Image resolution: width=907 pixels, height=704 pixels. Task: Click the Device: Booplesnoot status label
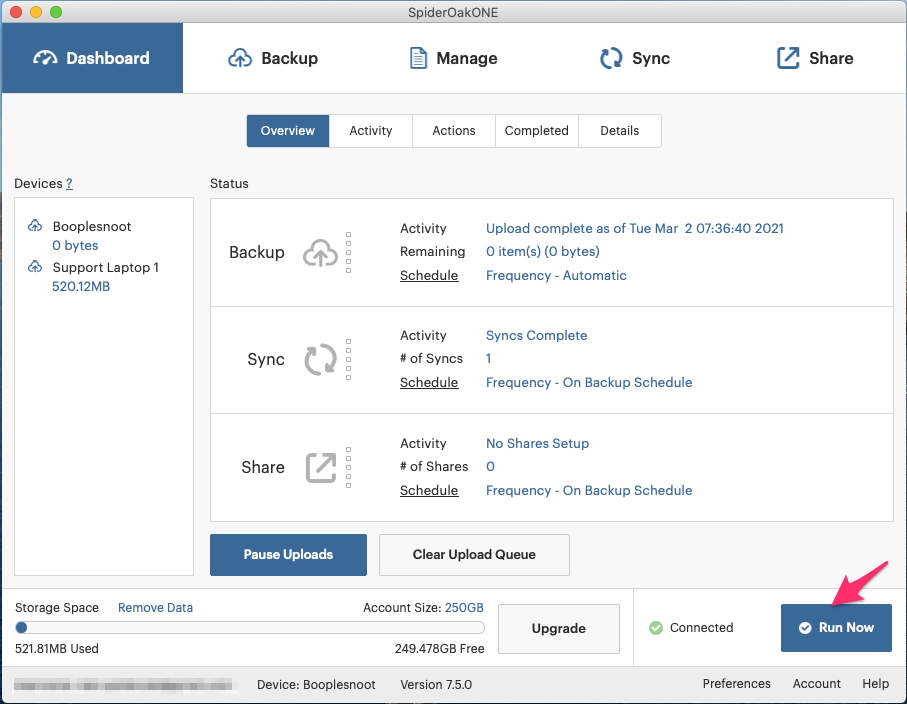pos(316,684)
